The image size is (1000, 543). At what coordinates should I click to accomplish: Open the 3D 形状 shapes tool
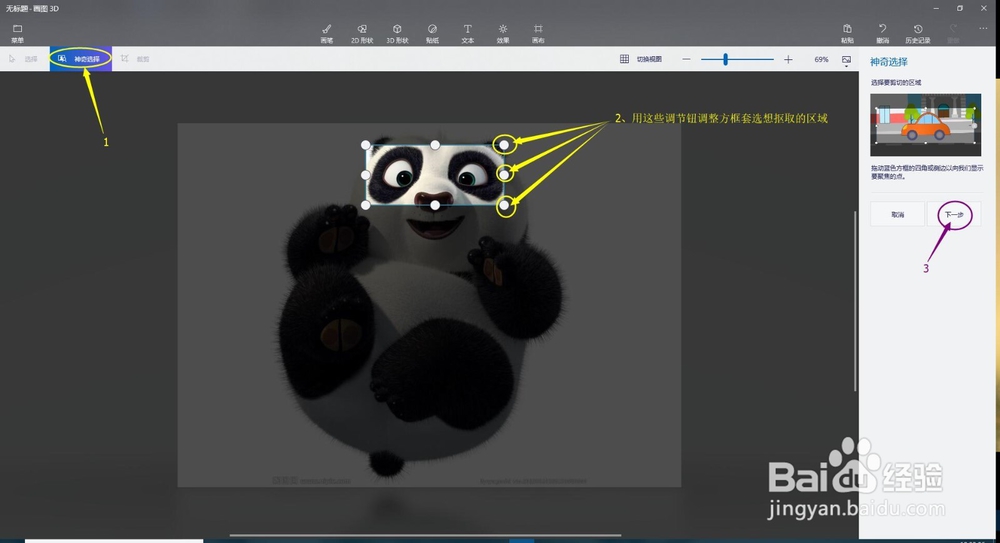397,33
